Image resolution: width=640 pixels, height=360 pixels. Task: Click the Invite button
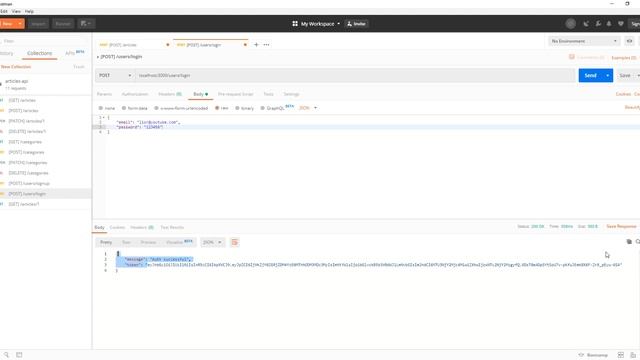click(x=356, y=24)
